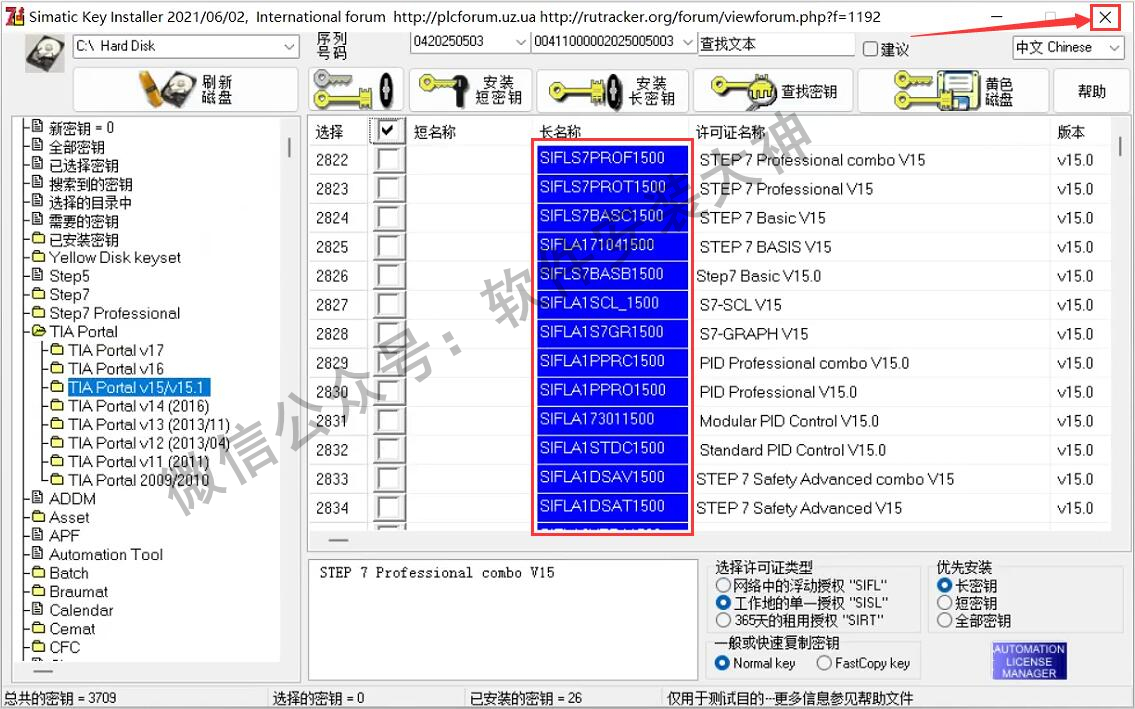1135x709 pixels.
Task: Click the Calendar document icon in tree
Action: 38,609
